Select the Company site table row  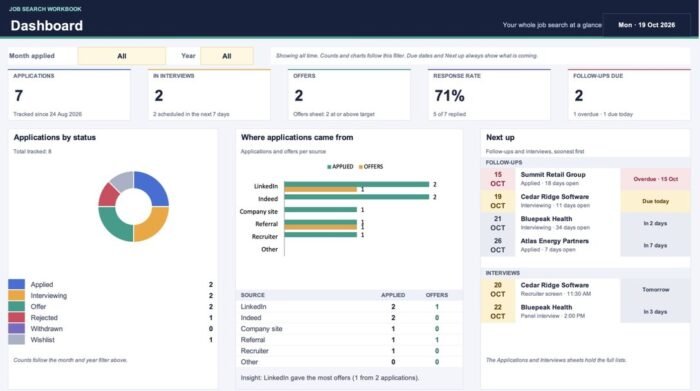[x=349, y=329]
